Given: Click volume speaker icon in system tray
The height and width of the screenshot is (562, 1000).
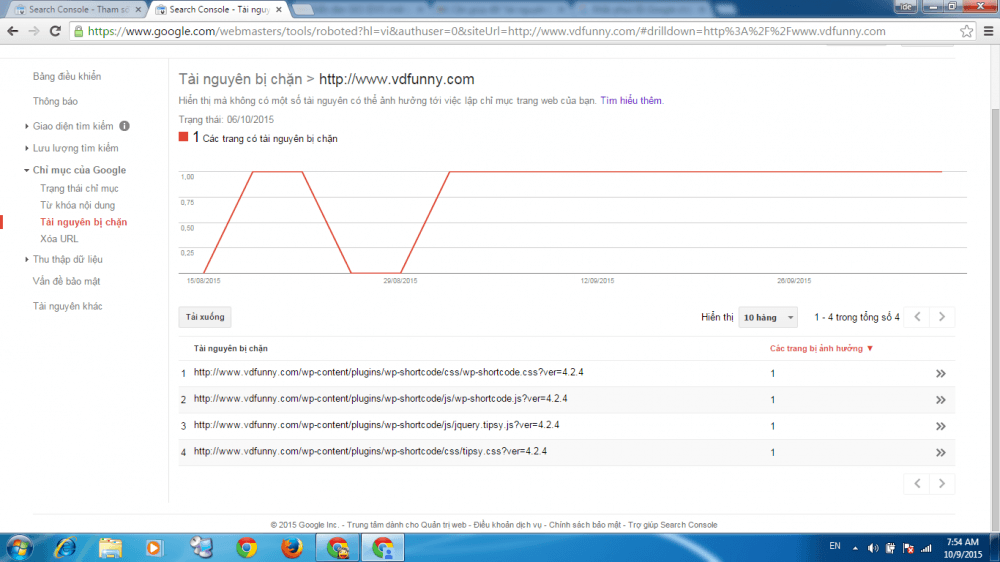Looking at the screenshot, I should pyautogui.click(x=873, y=548).
